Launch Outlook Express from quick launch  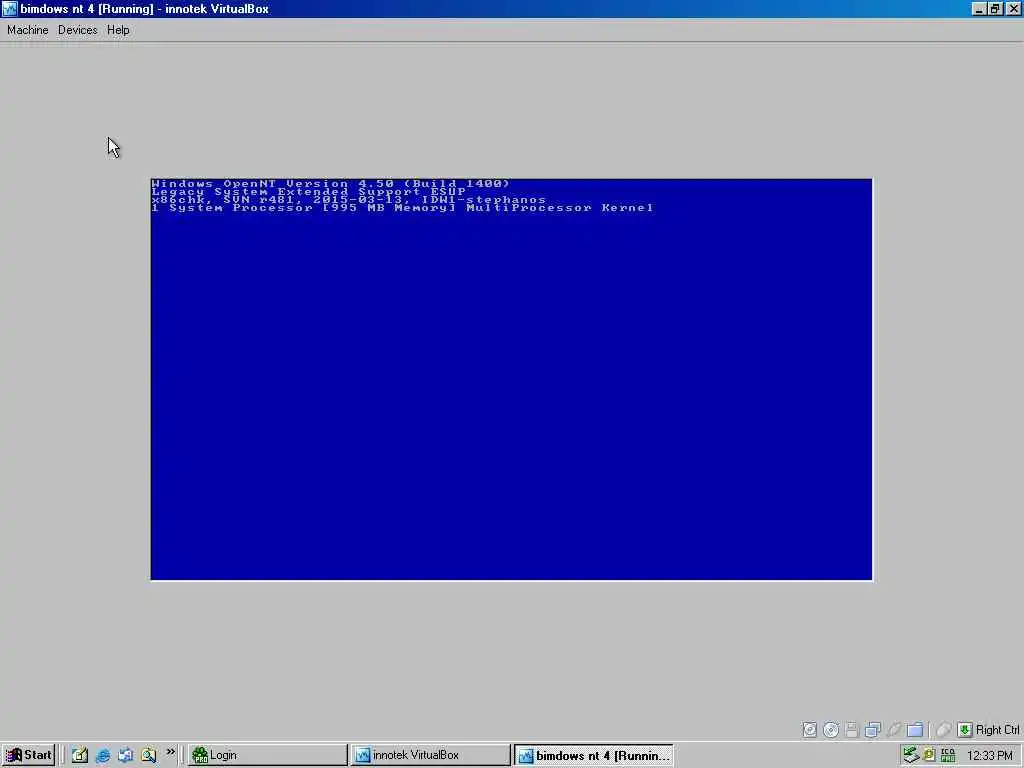[125, 755]
